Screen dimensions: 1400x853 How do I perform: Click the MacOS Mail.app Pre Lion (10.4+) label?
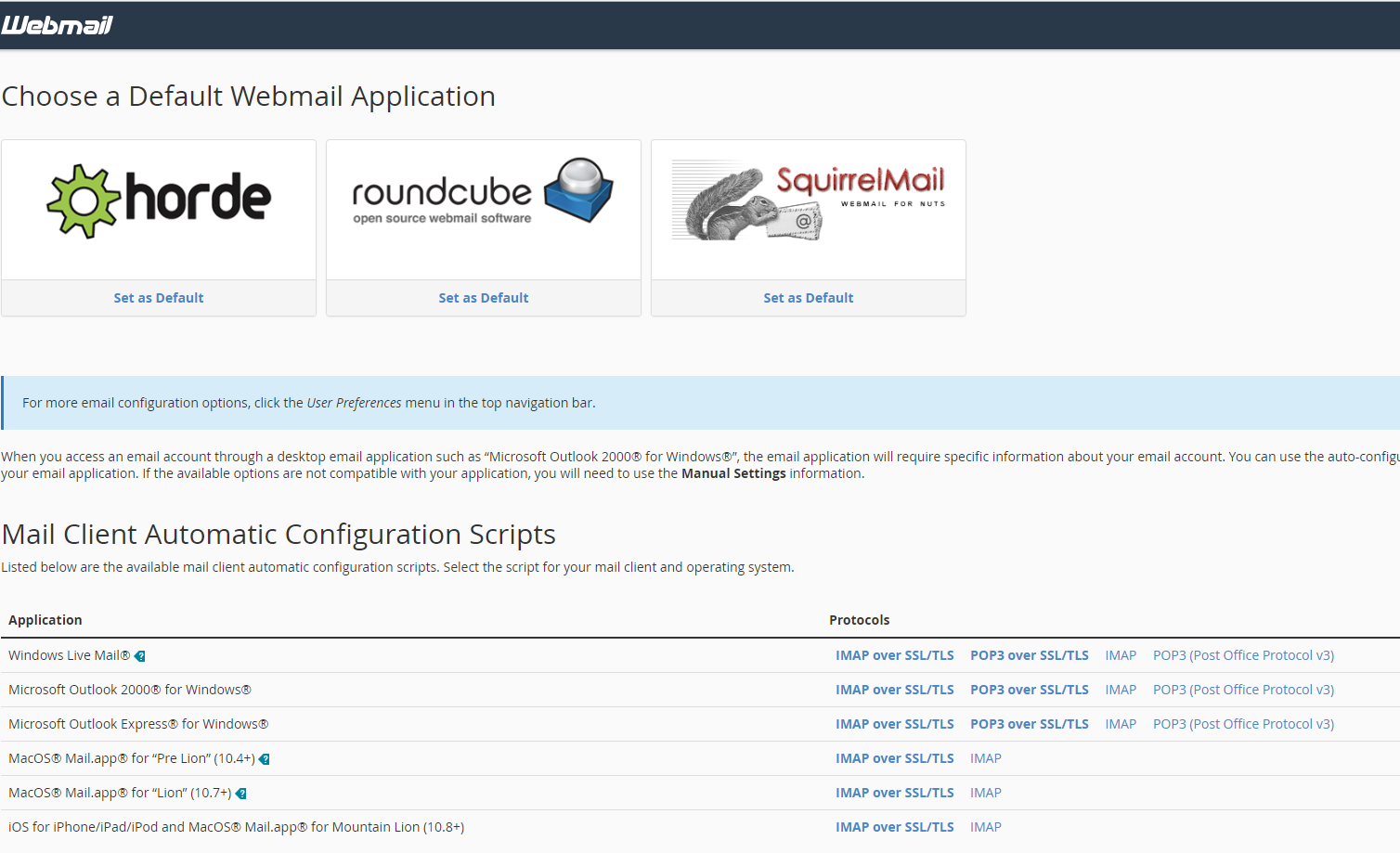coord(132,758)
